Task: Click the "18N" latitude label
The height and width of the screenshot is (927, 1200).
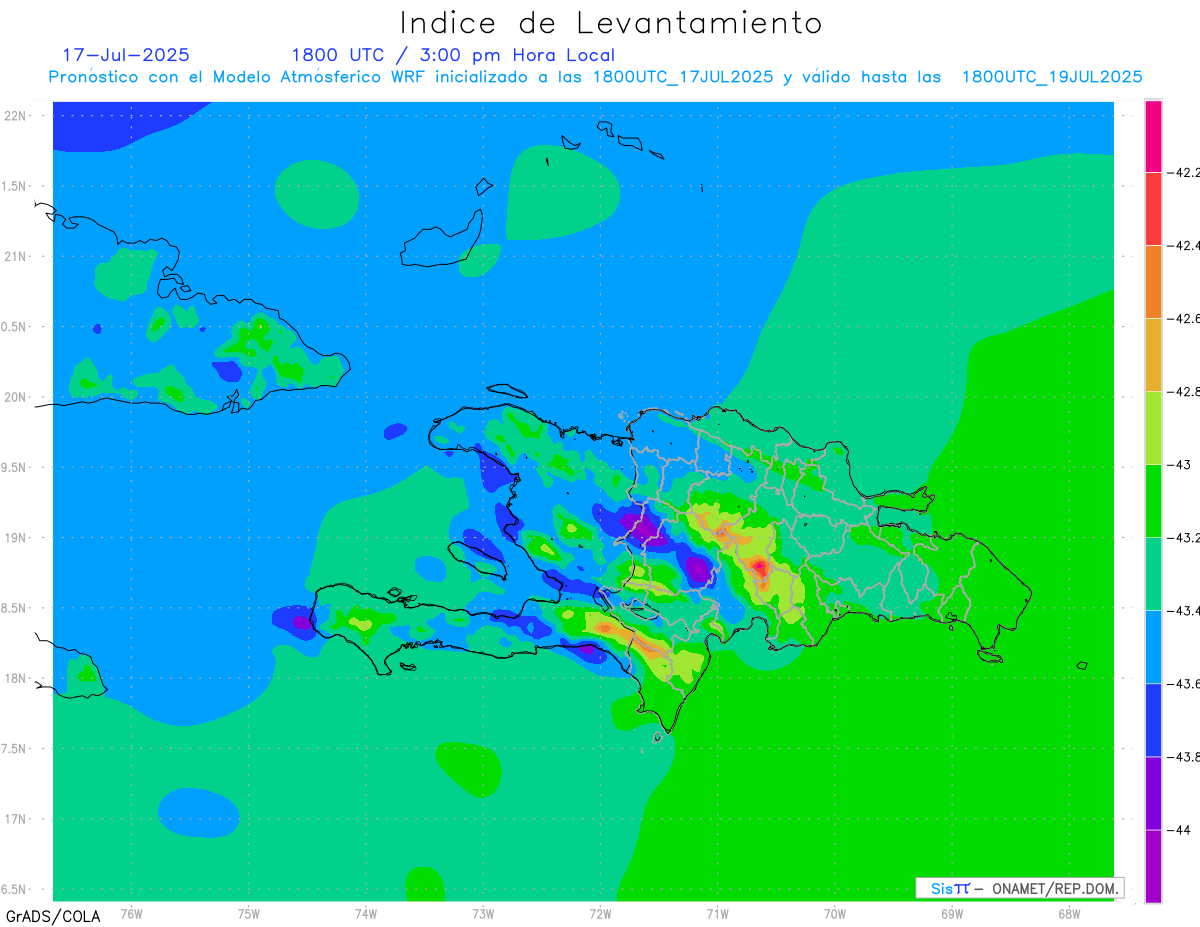Action: pyautogui.click(x=16, y=678)
